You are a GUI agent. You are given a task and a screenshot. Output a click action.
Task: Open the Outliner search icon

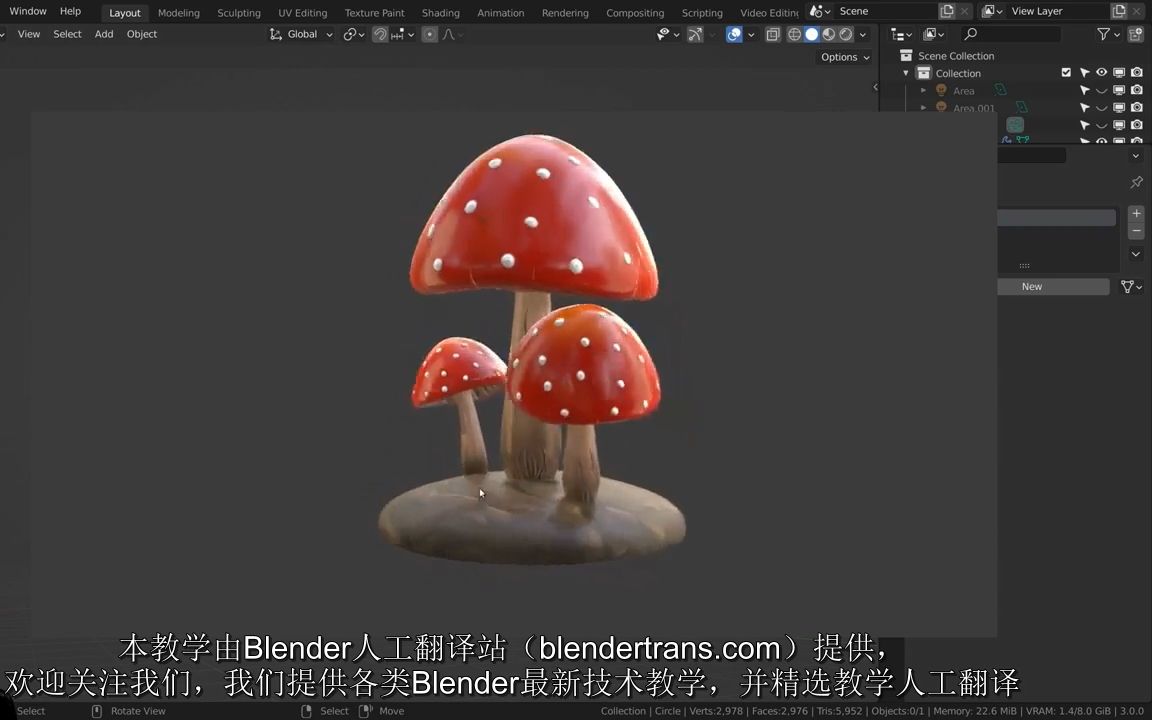[x=970, y=33]
